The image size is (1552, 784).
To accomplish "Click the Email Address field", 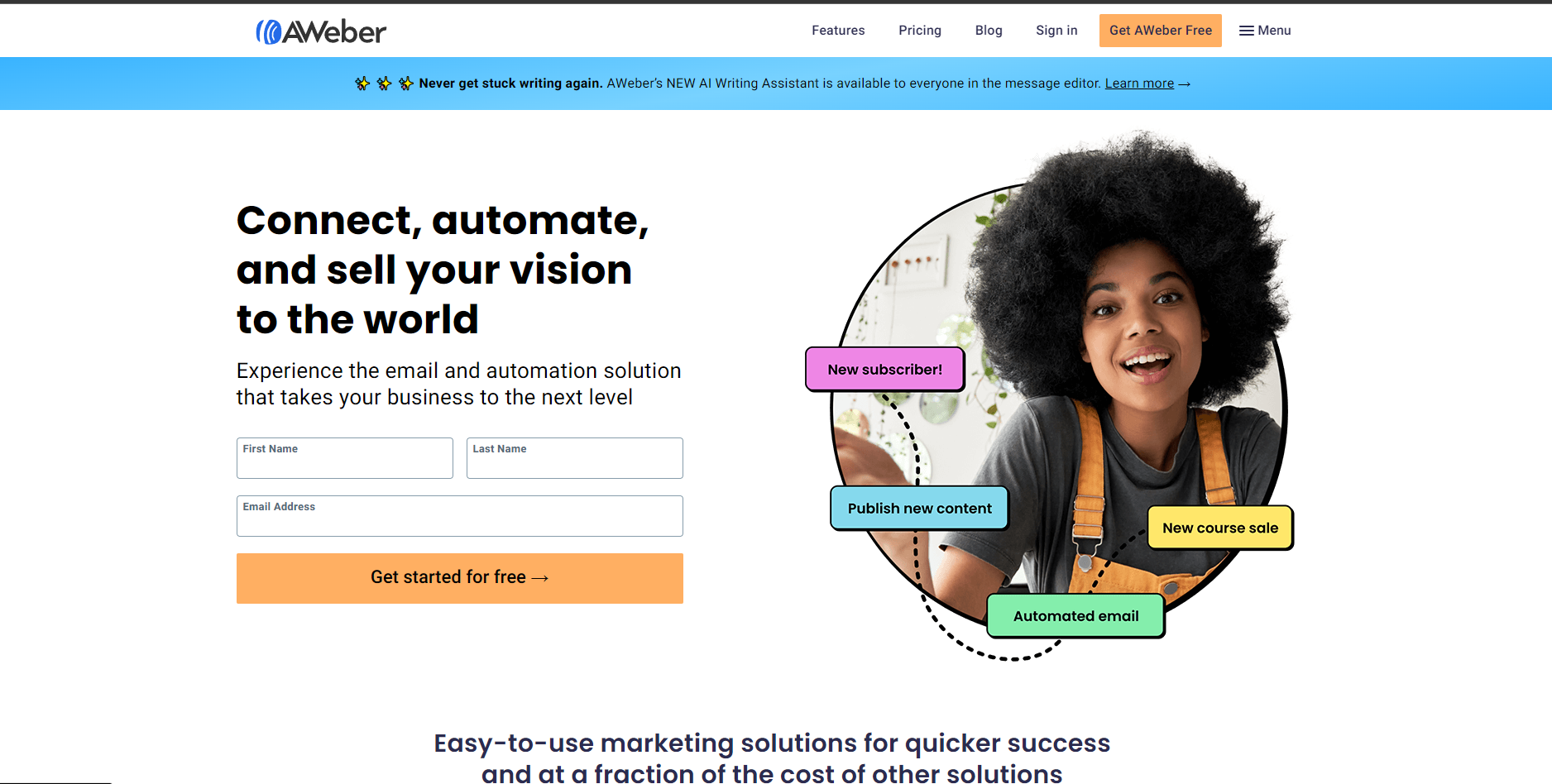I will tap(460, 516).
